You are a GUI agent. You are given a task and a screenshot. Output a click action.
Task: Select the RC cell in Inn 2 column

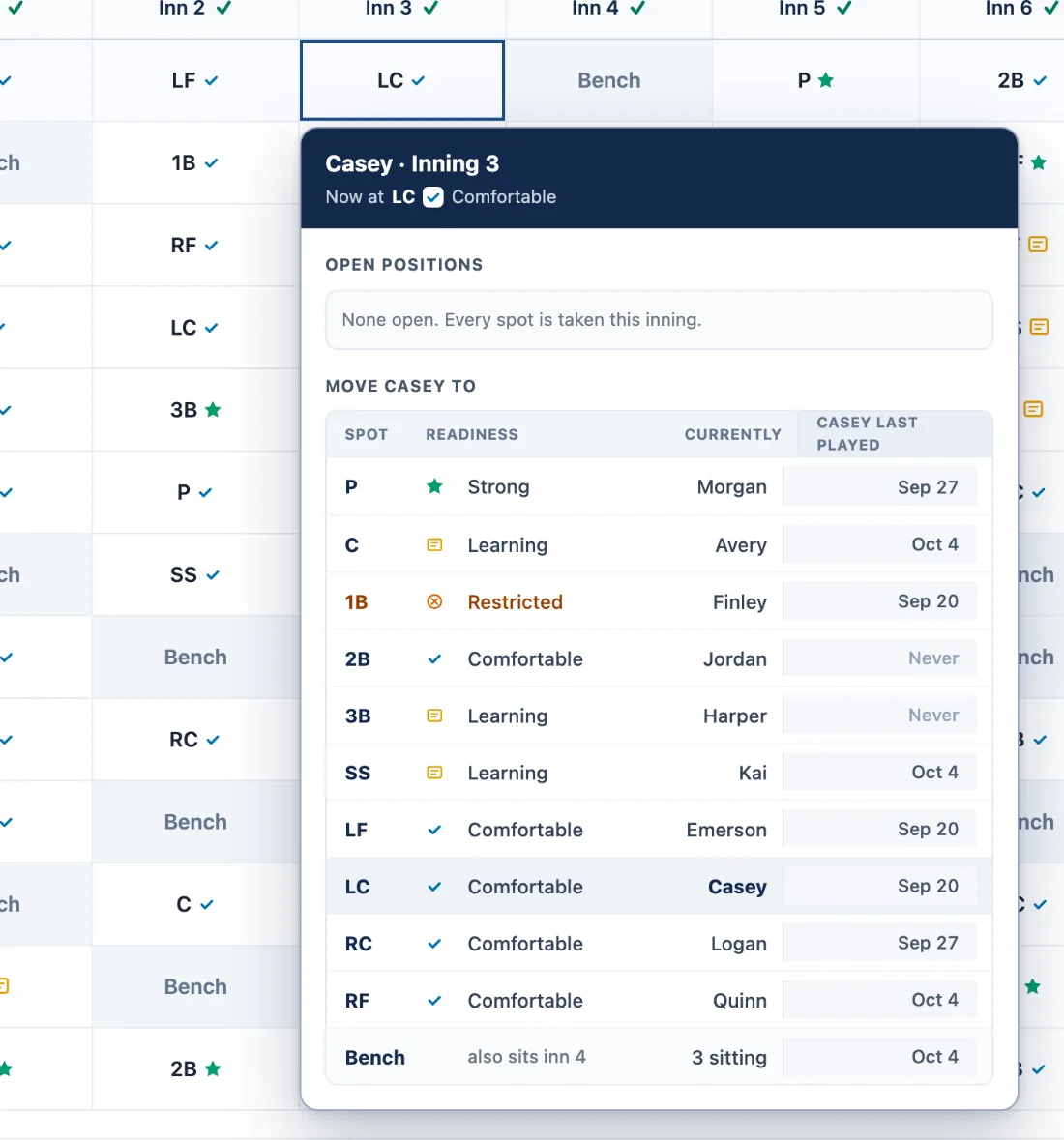(x=195, y=740)
